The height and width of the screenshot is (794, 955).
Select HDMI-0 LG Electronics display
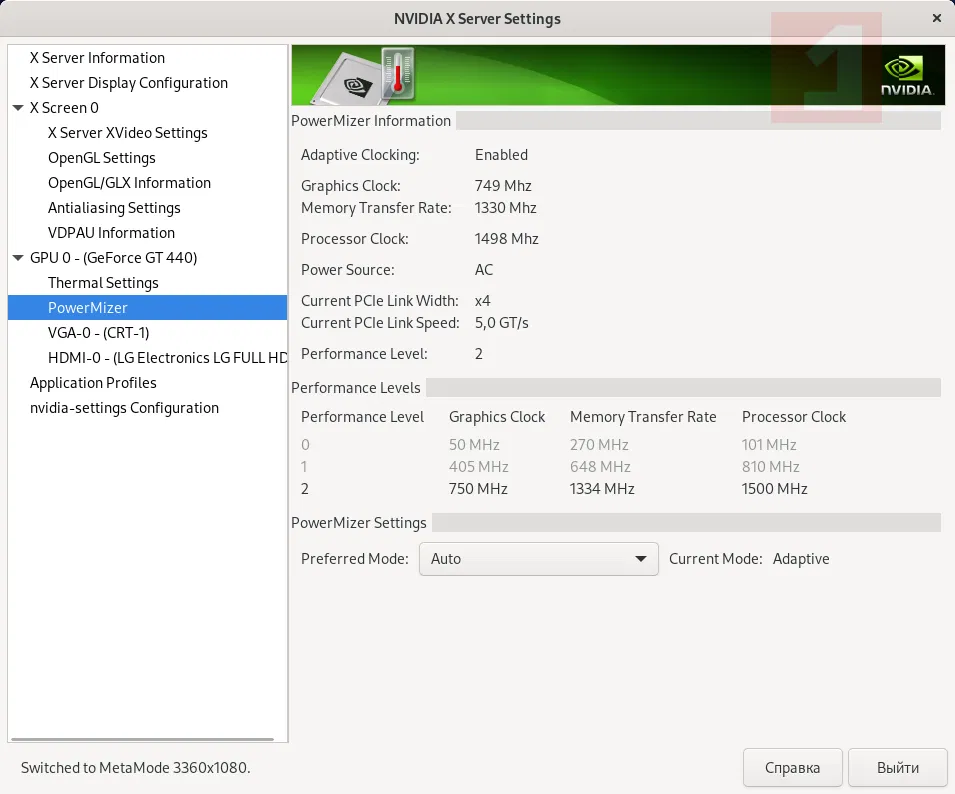(x=167, y=357)
